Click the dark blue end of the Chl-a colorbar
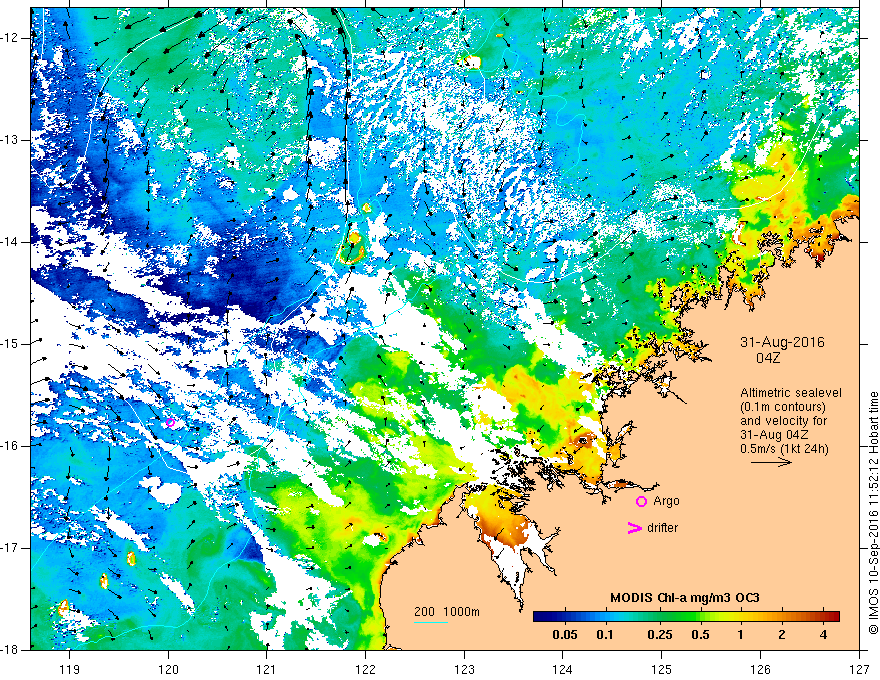Screen dimensions: 880x680 540,617
